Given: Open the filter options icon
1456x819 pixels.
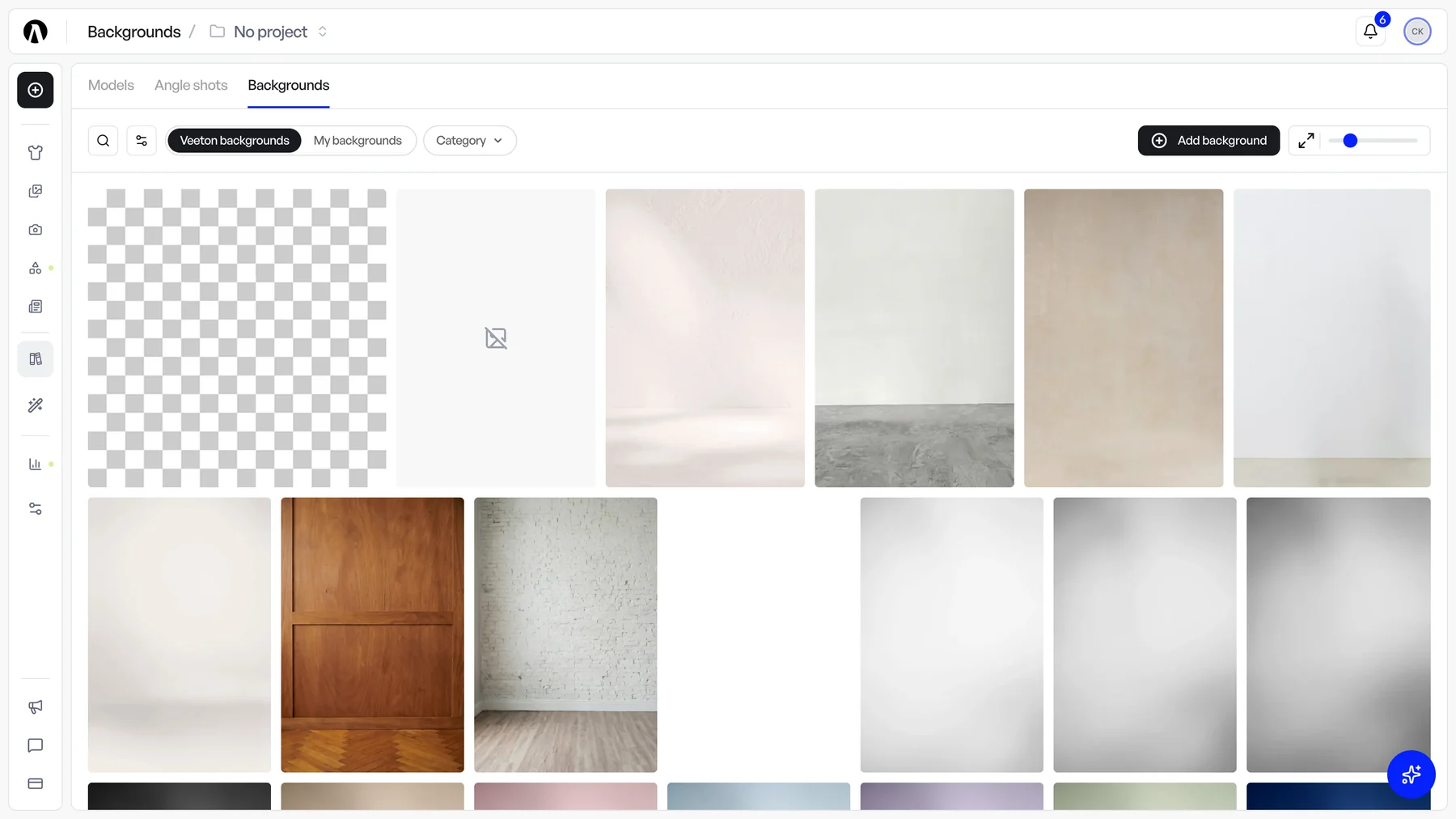Looking at the screenshot, I should click(142, 141).
